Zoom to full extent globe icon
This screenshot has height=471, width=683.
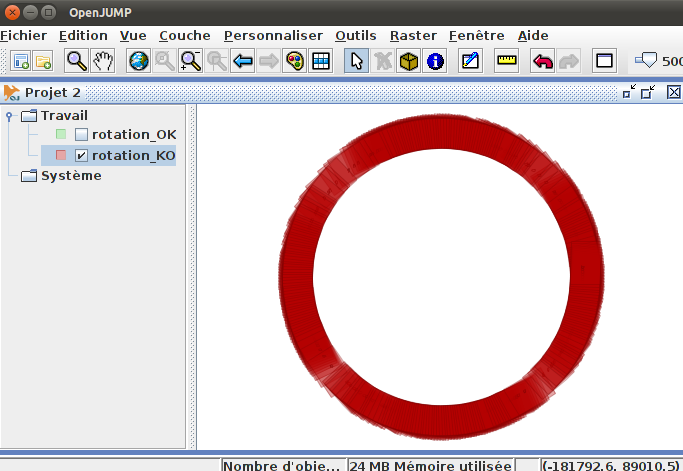click(139, 61)
